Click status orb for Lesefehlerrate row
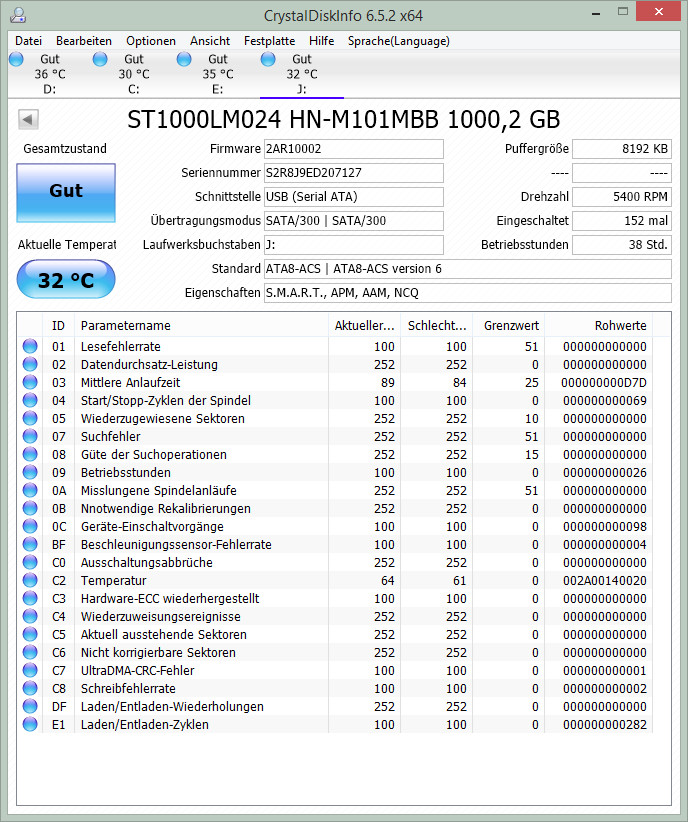 pyautogui.click(x=30, y=346)
